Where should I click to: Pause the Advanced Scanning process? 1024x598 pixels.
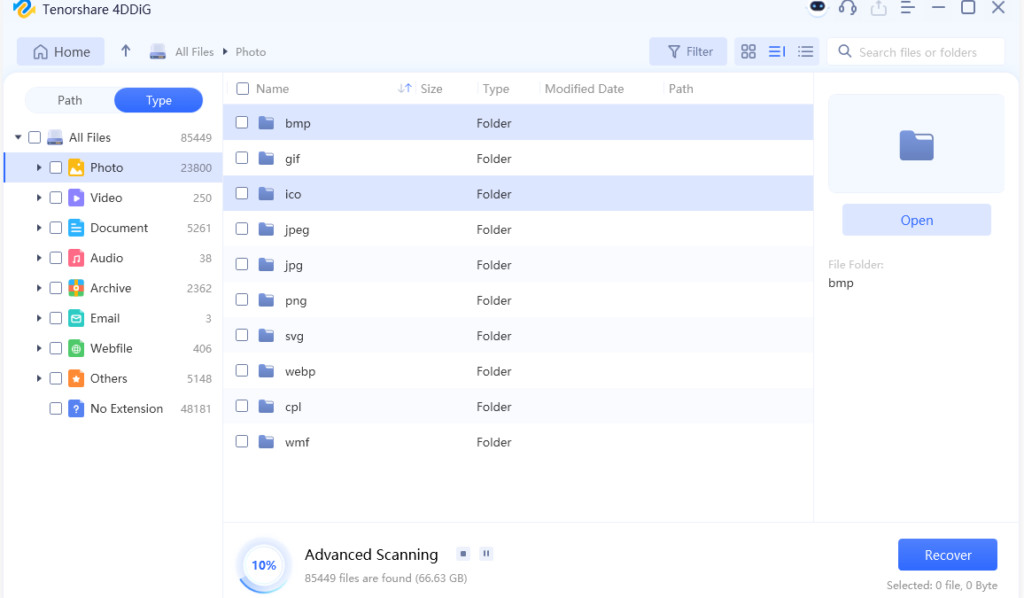pos(486,553)
